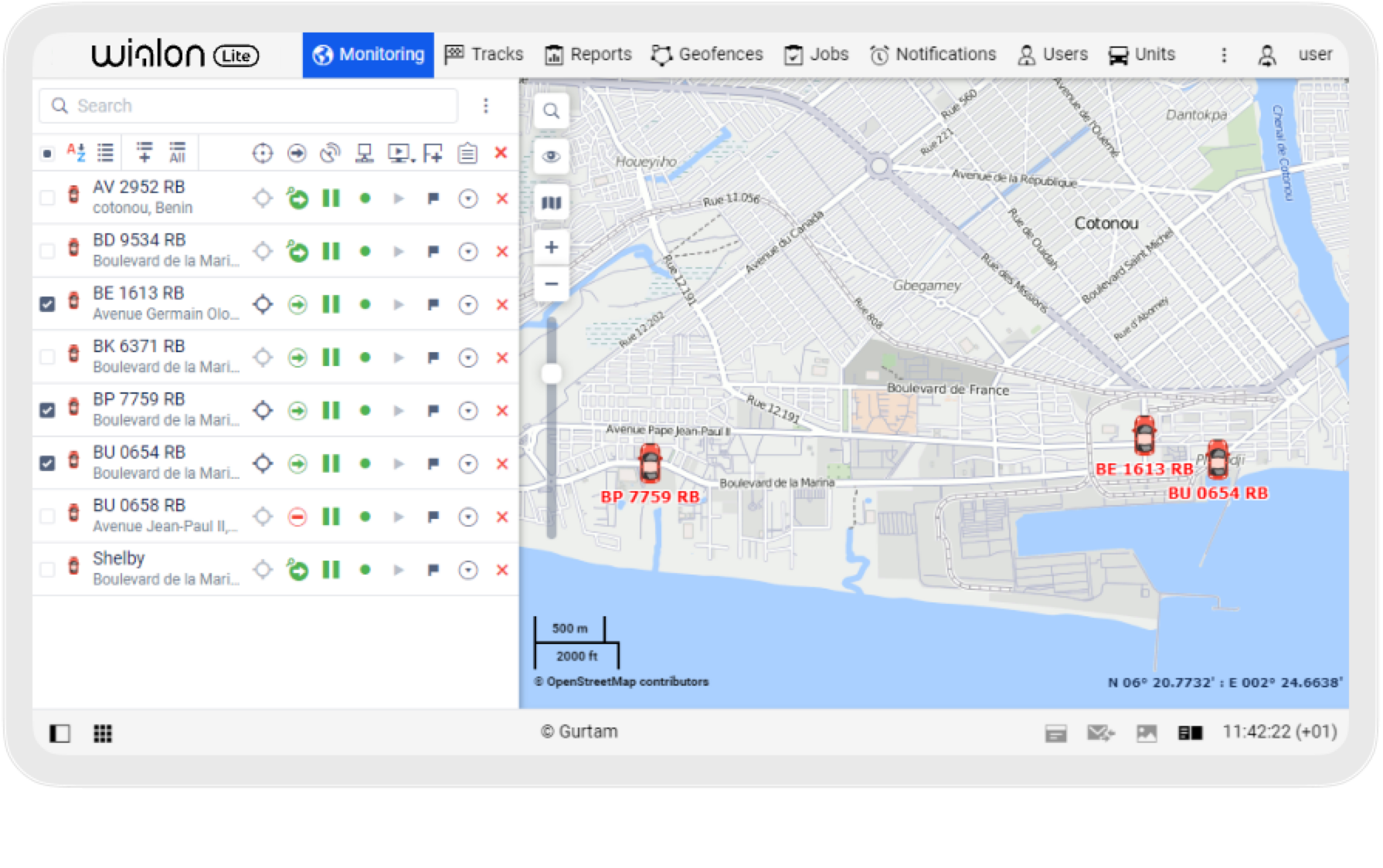Open the apps grid icon in footer
1383x868 pixels.
(x=103, y=733)
